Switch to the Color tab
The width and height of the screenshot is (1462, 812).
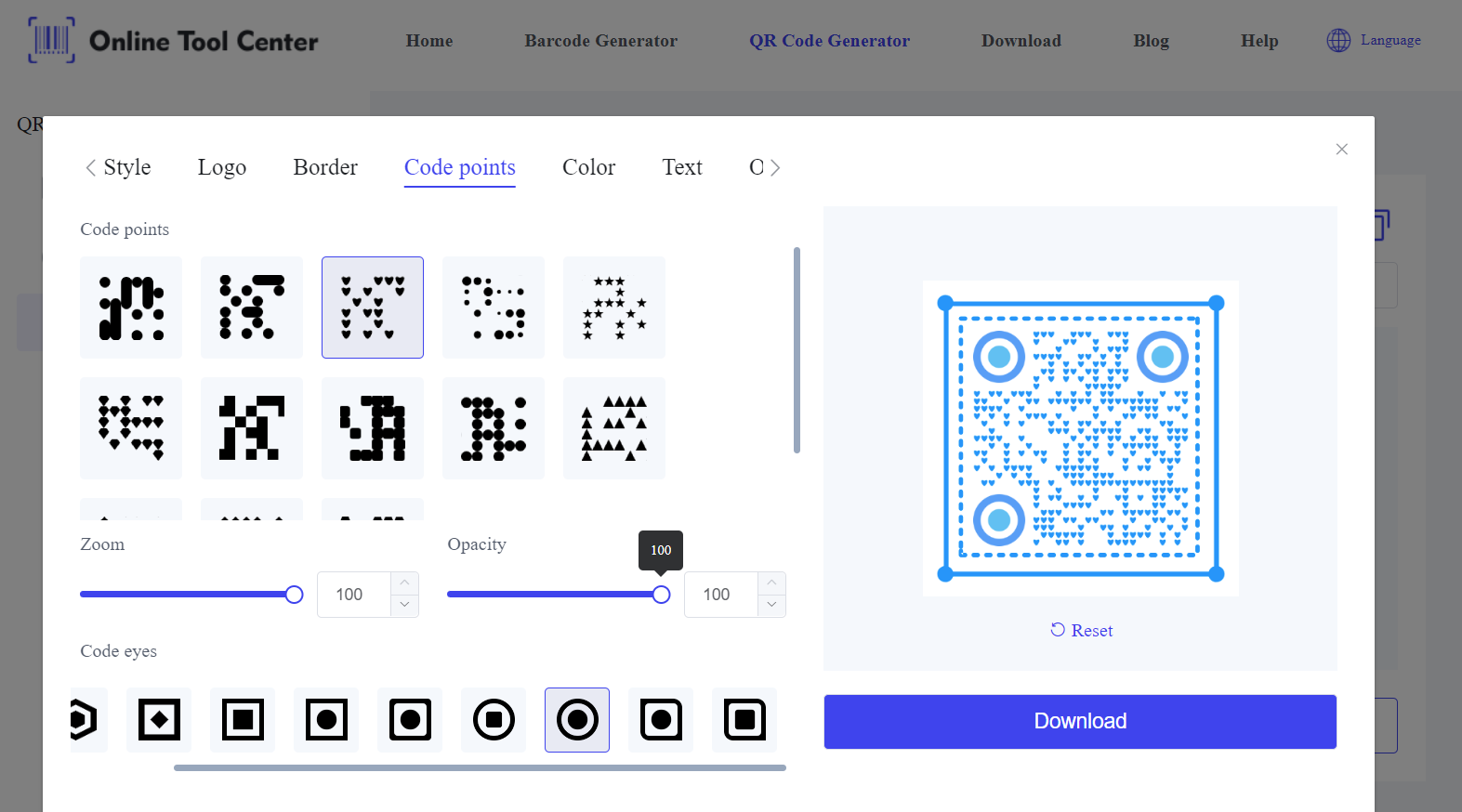[589, 167]
